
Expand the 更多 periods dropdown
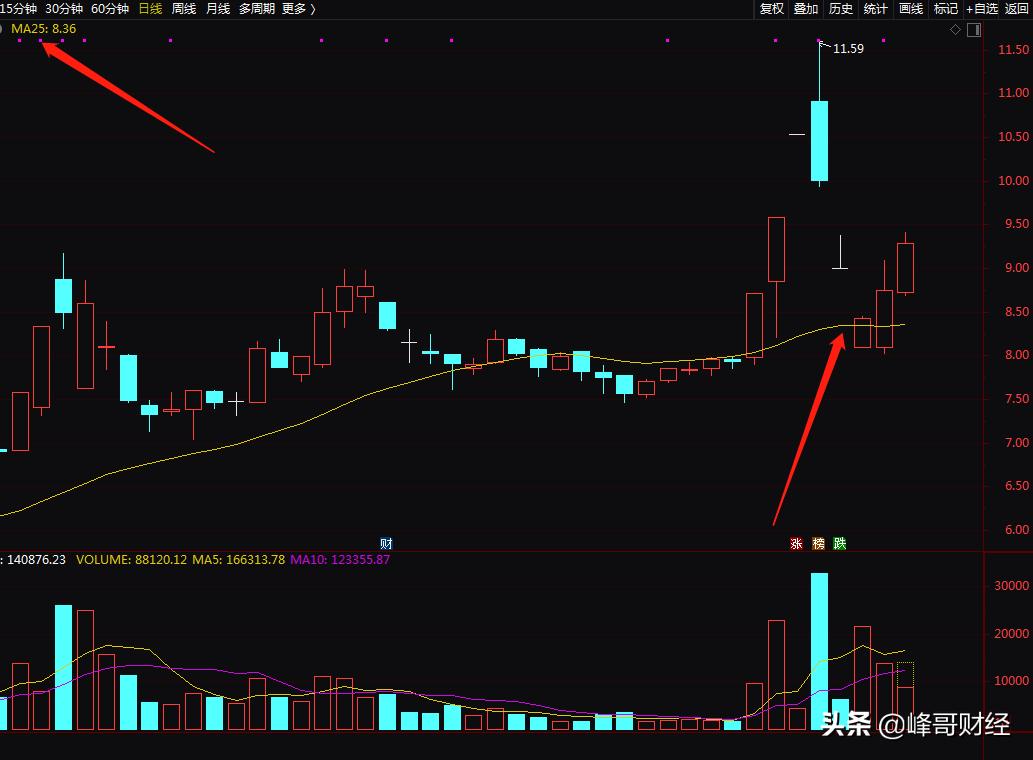(298, 9)
